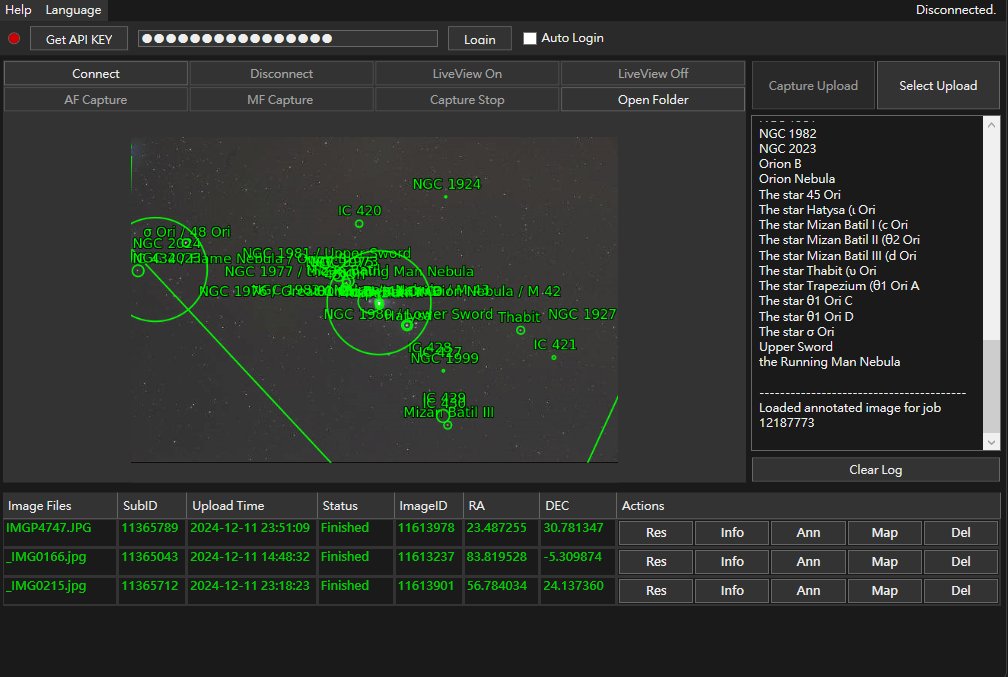Click the Orion Nebula log entry

click(796, 179)
